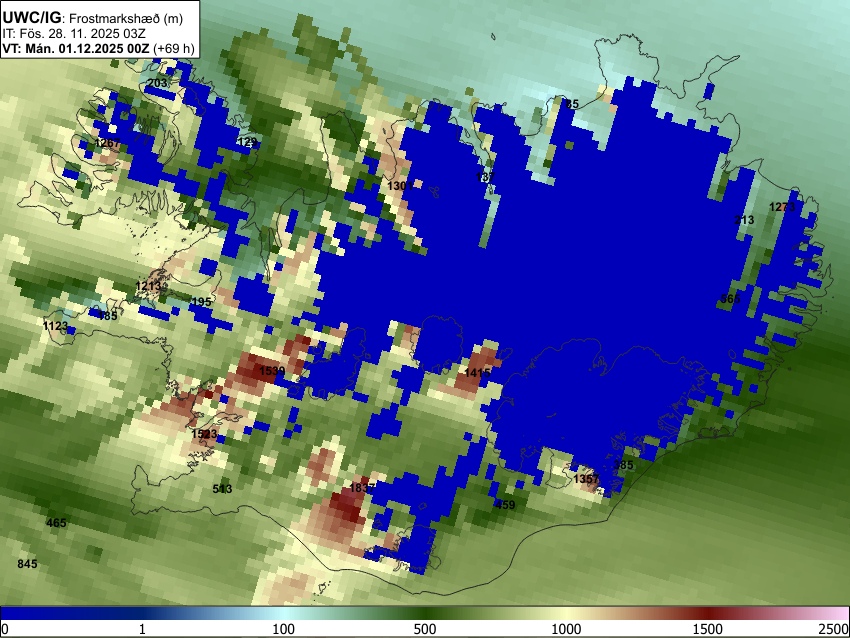850x638 pixels.
Task: Click the legend tick label '0'
Action: tap(5, 629)
